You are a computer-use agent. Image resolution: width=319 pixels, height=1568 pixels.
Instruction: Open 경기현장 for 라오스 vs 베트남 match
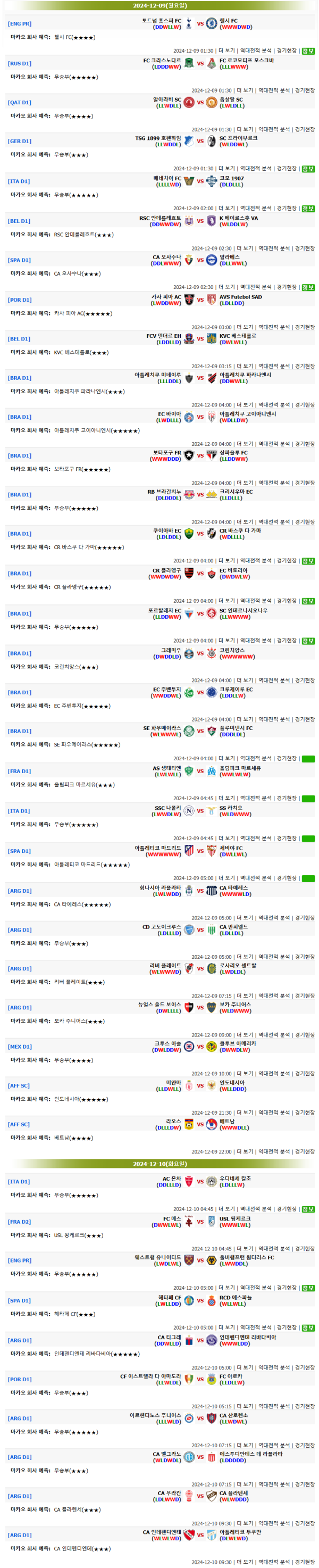305,1151
